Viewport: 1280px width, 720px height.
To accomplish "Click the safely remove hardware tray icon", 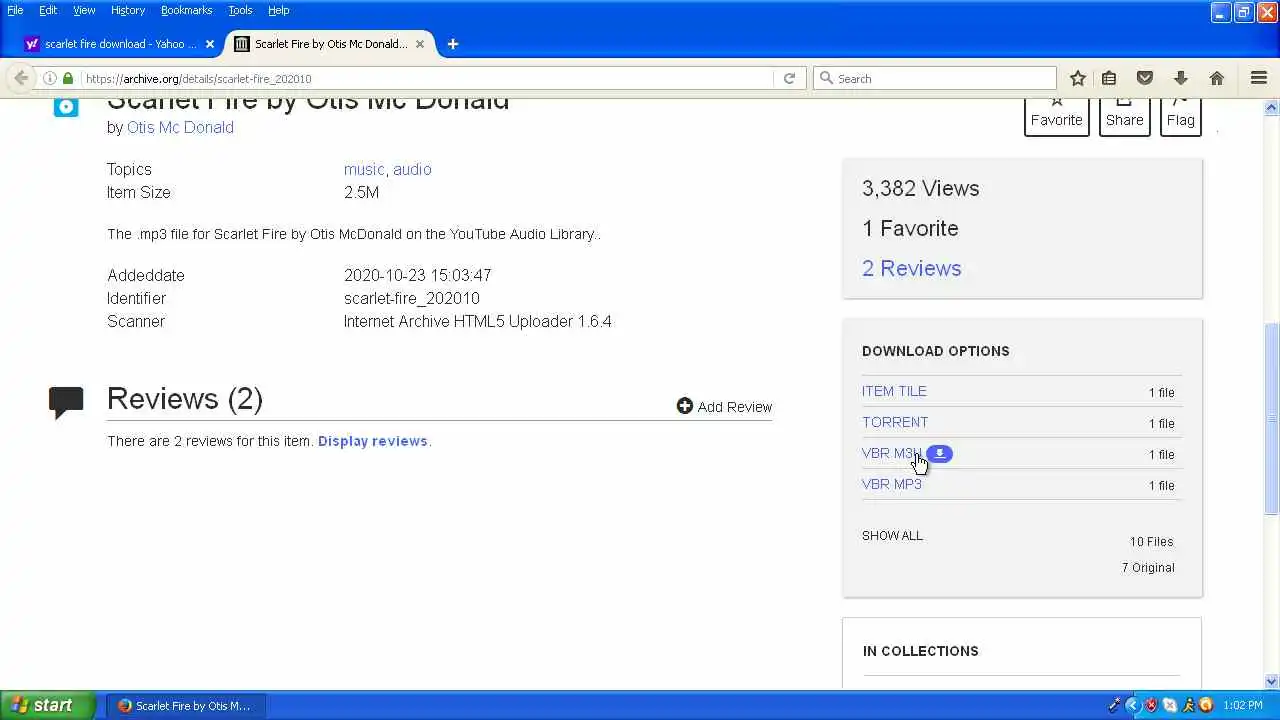I will 1115,705.
